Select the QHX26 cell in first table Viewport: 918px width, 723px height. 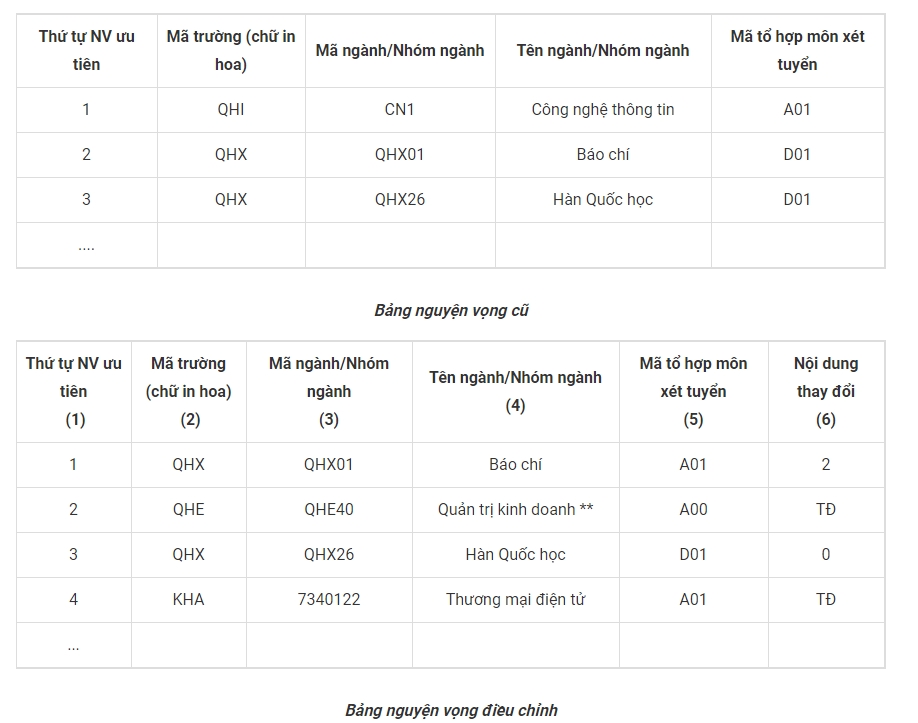click(400, 200)
